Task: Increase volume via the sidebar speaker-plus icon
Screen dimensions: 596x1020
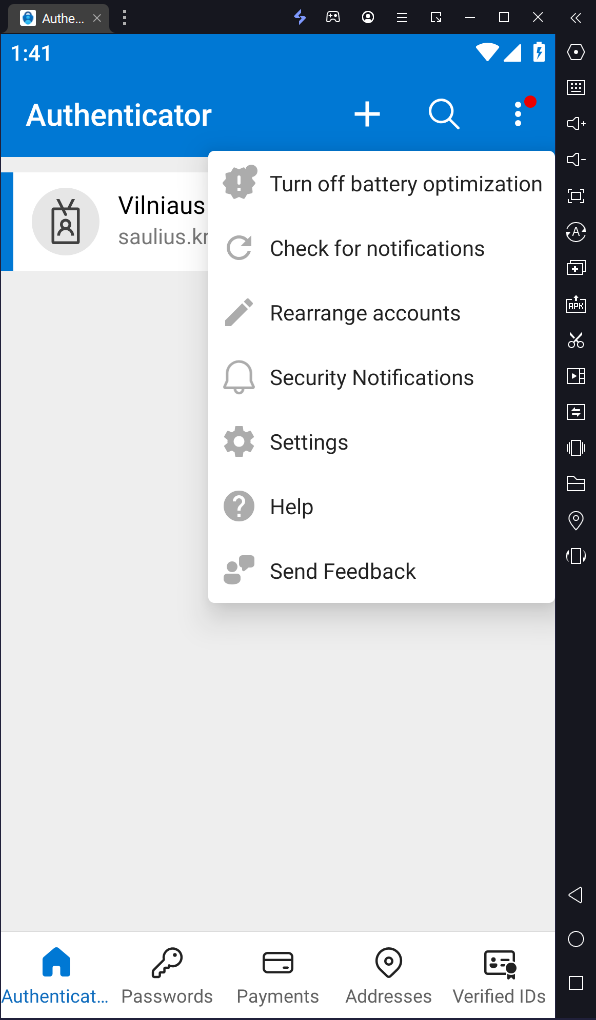Action: pos(575,123)
